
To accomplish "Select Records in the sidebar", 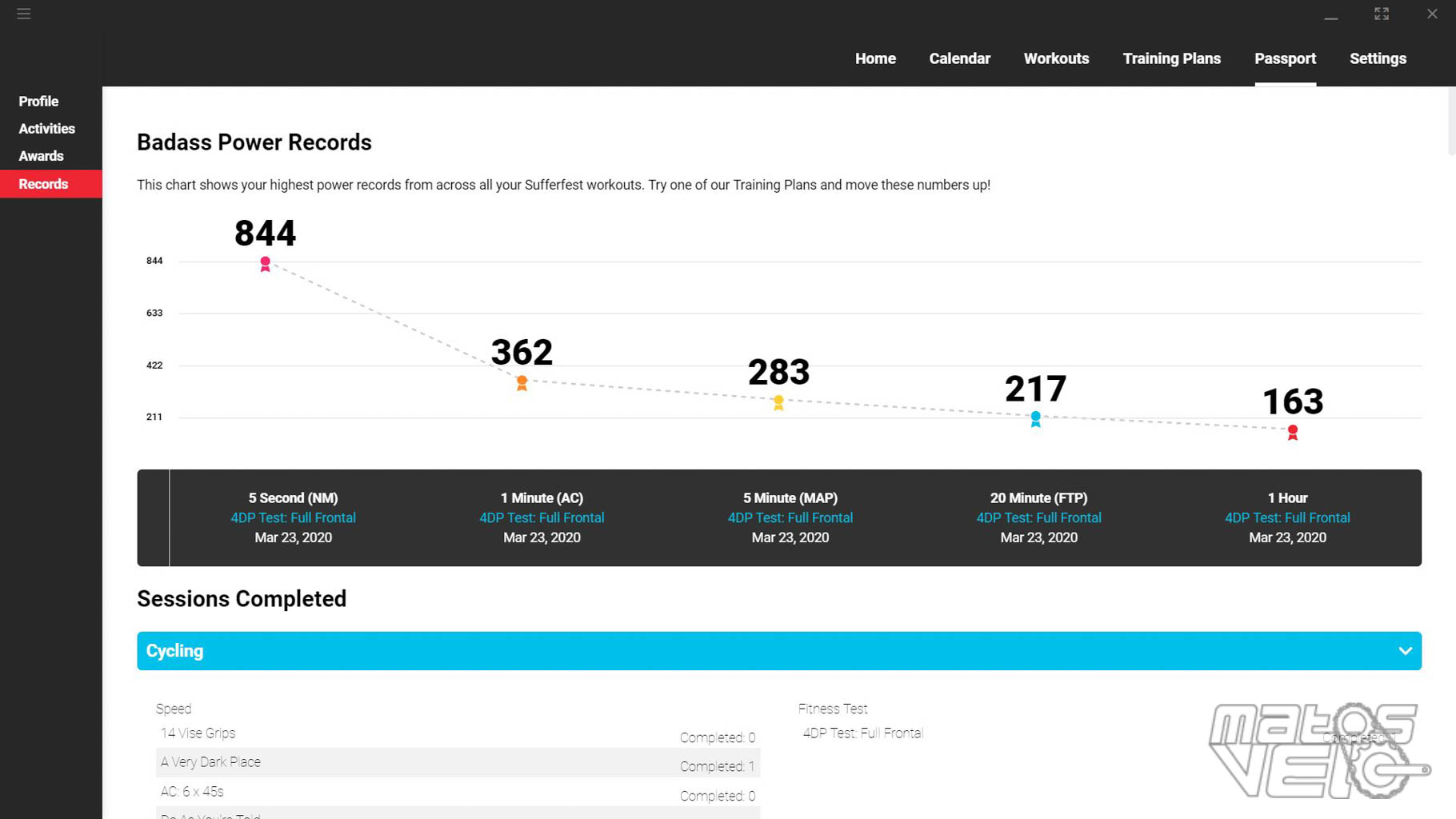I will [x=51, y=184].
